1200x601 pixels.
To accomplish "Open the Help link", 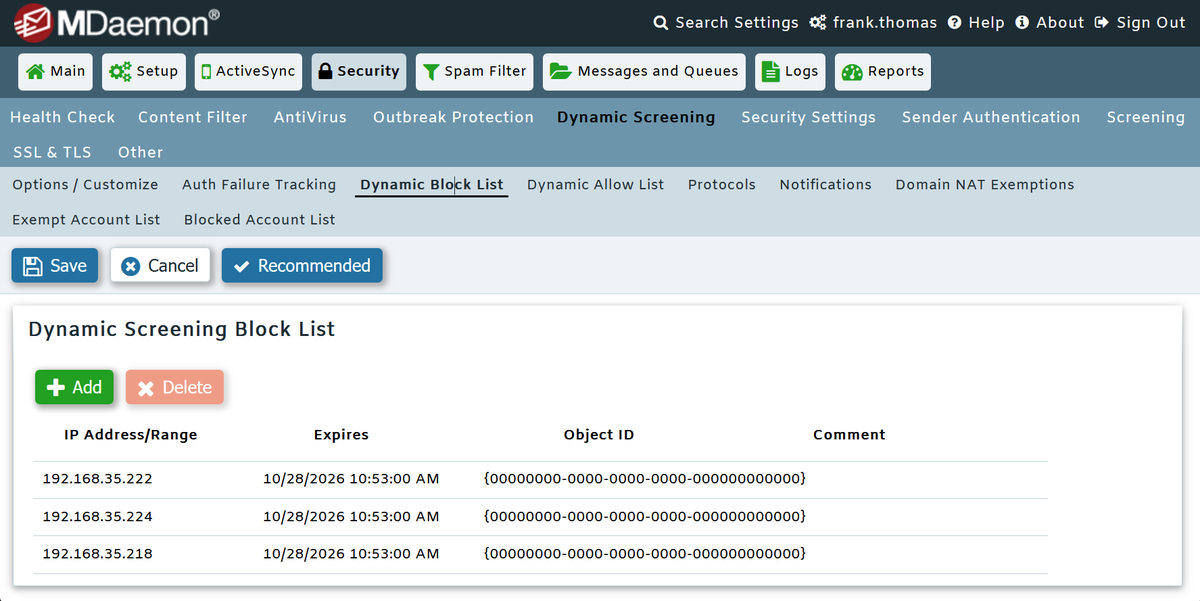I will [976, 22].
